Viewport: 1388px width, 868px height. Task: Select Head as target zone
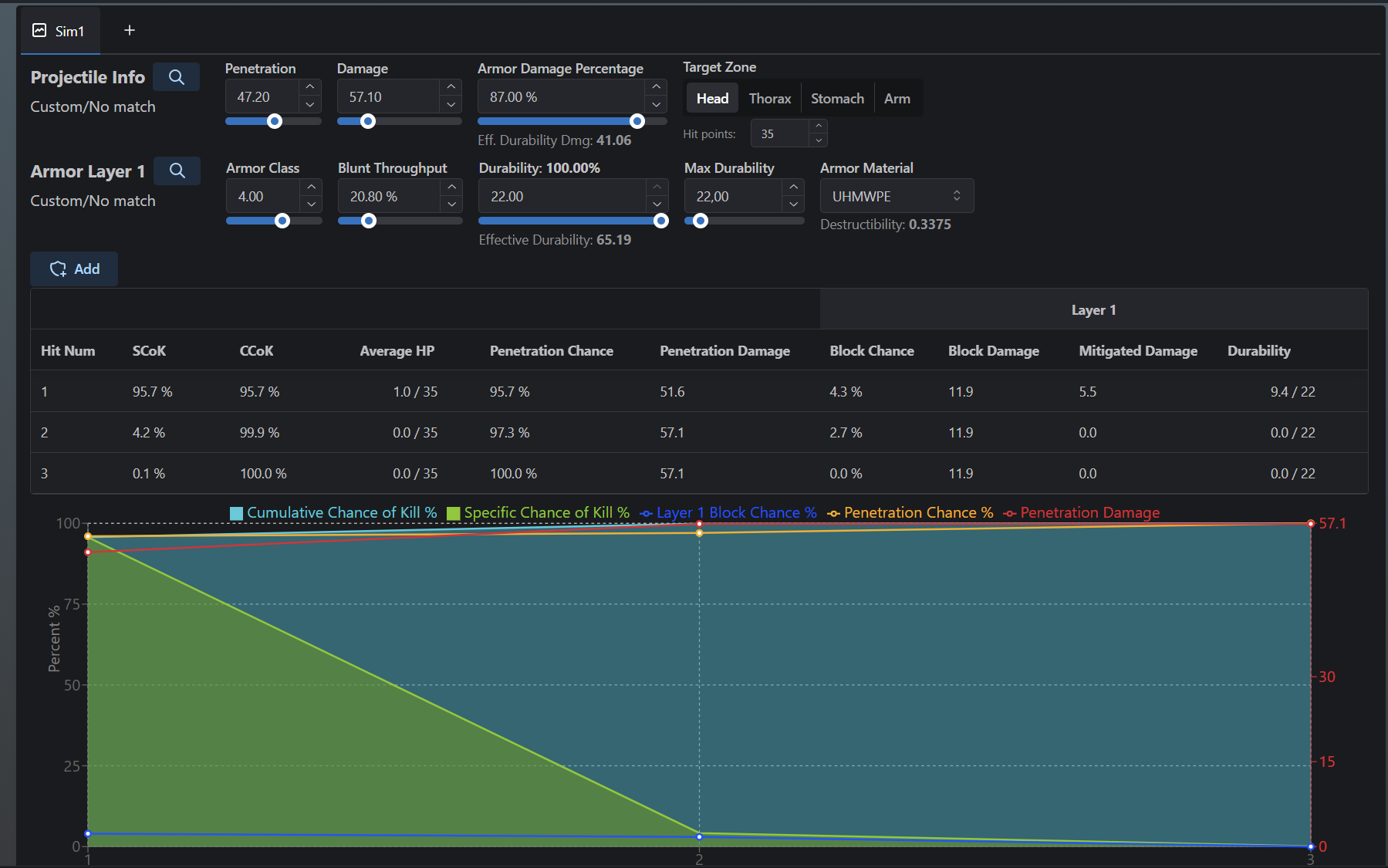point(711,99)
